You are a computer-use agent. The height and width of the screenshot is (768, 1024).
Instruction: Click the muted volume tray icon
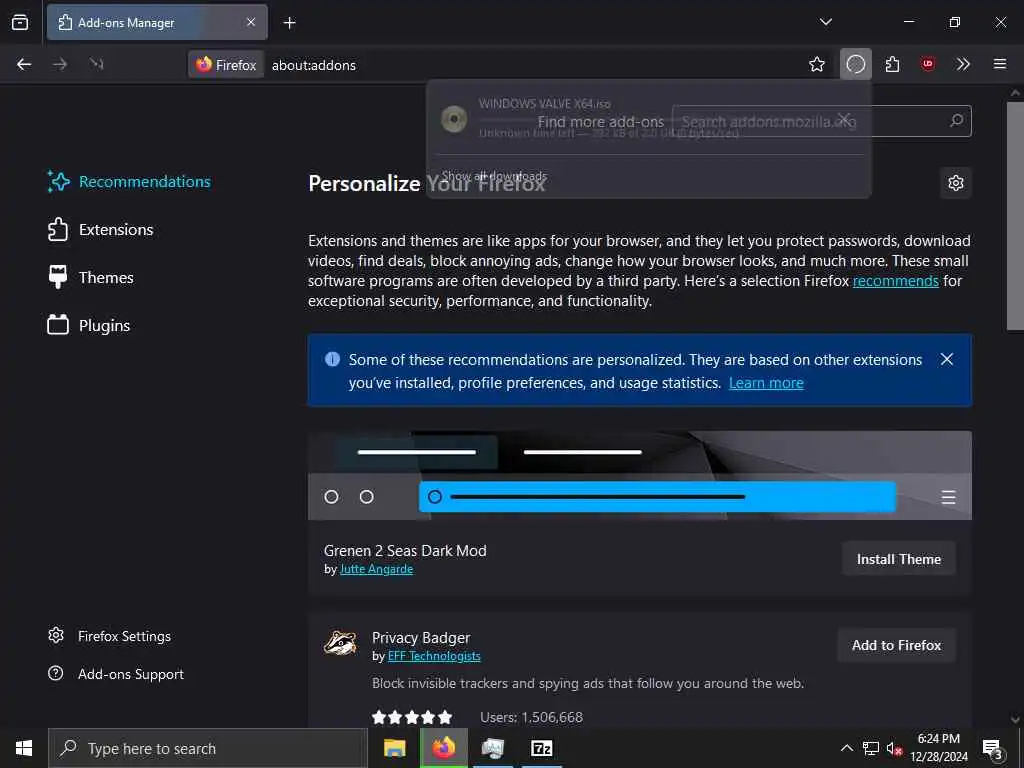(x=894, y=748)
